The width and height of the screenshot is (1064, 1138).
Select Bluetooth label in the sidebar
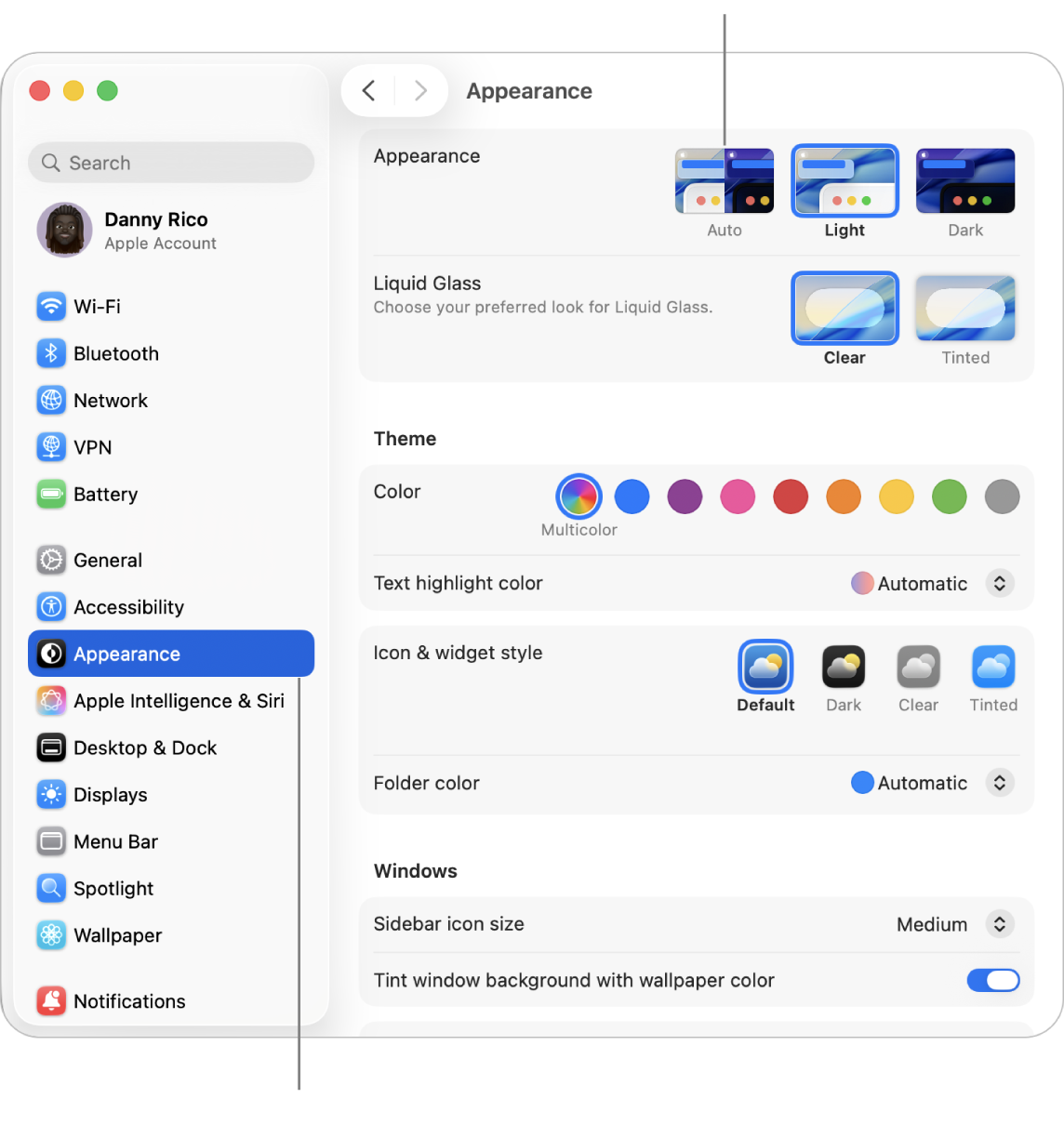point(116,353)
